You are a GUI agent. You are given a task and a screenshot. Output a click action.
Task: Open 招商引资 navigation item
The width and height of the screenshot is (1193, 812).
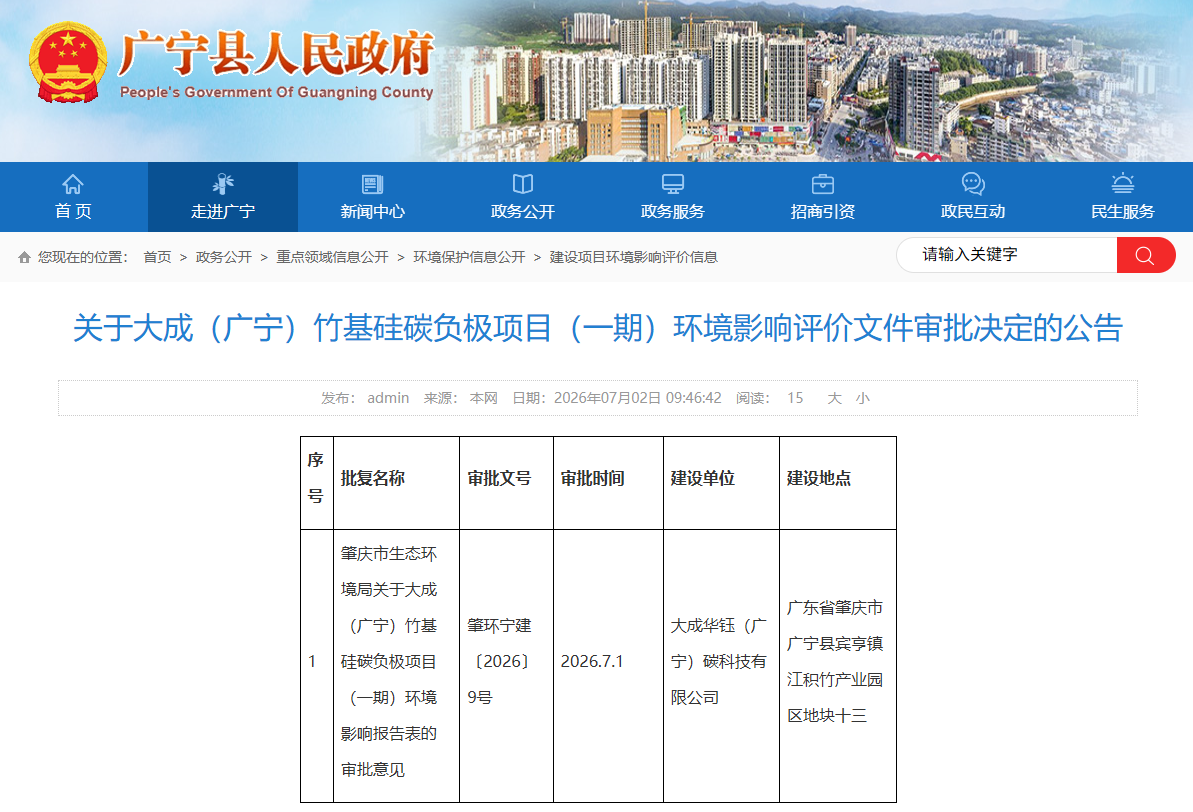click(822, 197)
